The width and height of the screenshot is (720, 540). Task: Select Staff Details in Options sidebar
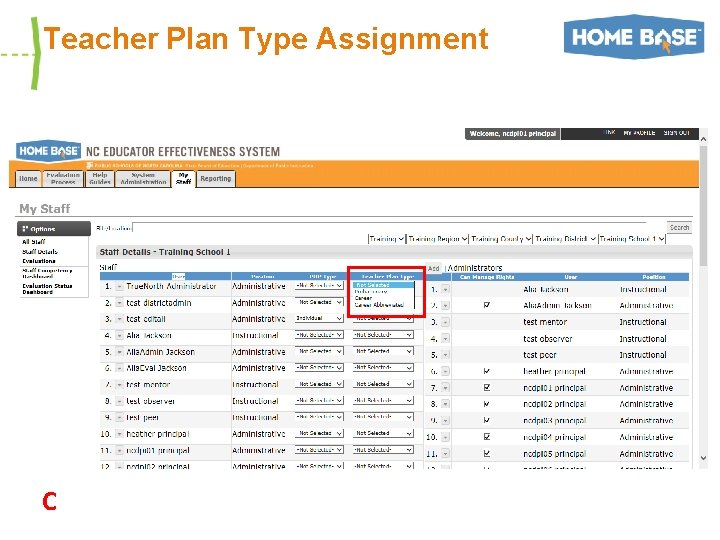tap(40, 252)
